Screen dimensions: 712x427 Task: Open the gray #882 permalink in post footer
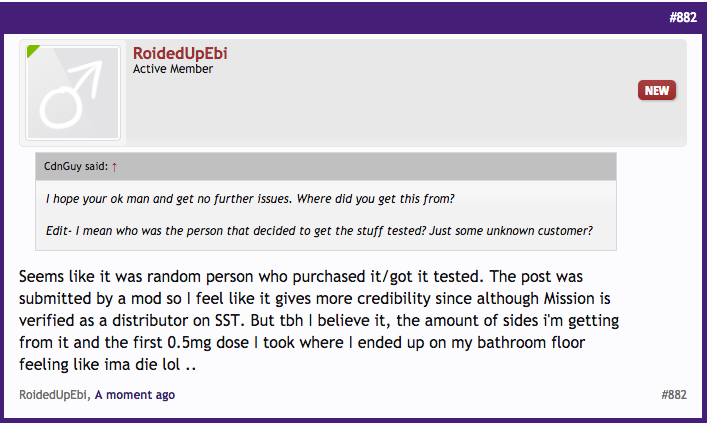click(x=673, y=395)
